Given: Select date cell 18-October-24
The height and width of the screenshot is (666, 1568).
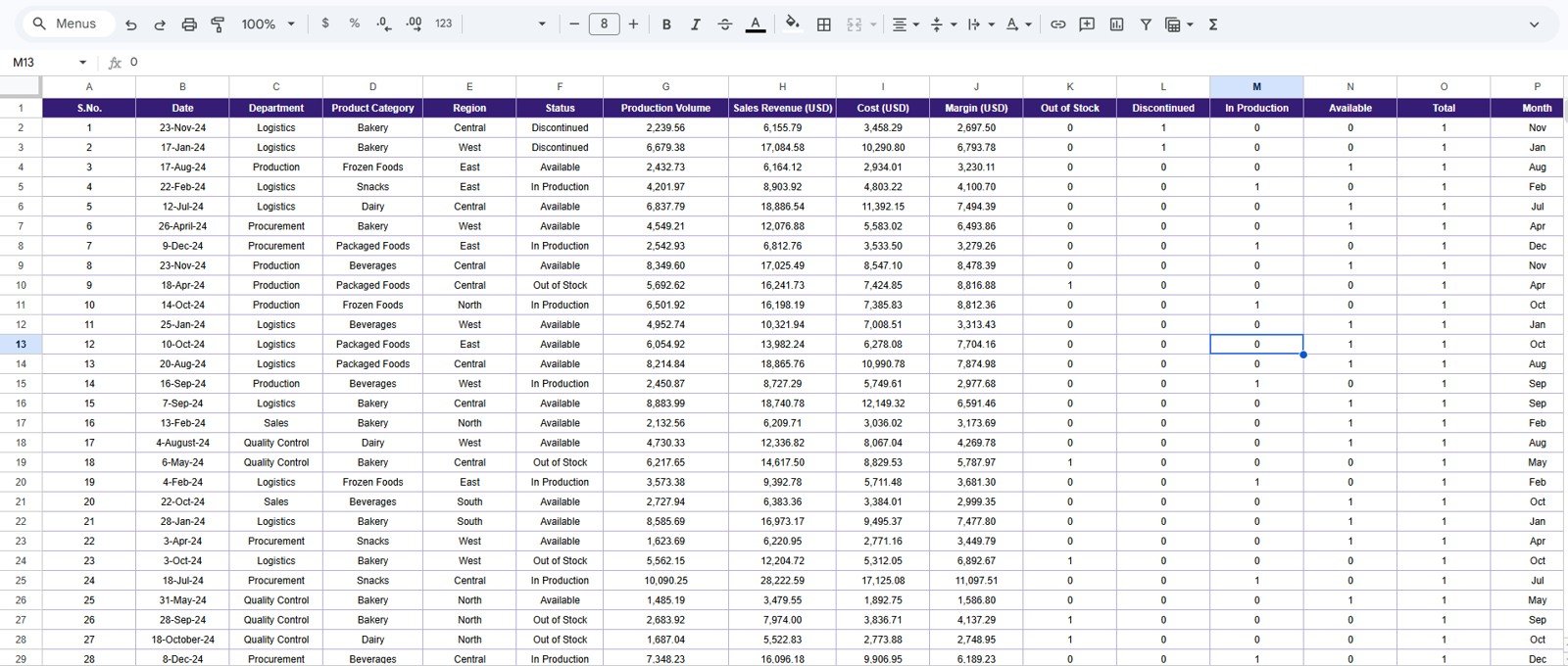Looking at the screenshot, I should [x=182, y=640].
